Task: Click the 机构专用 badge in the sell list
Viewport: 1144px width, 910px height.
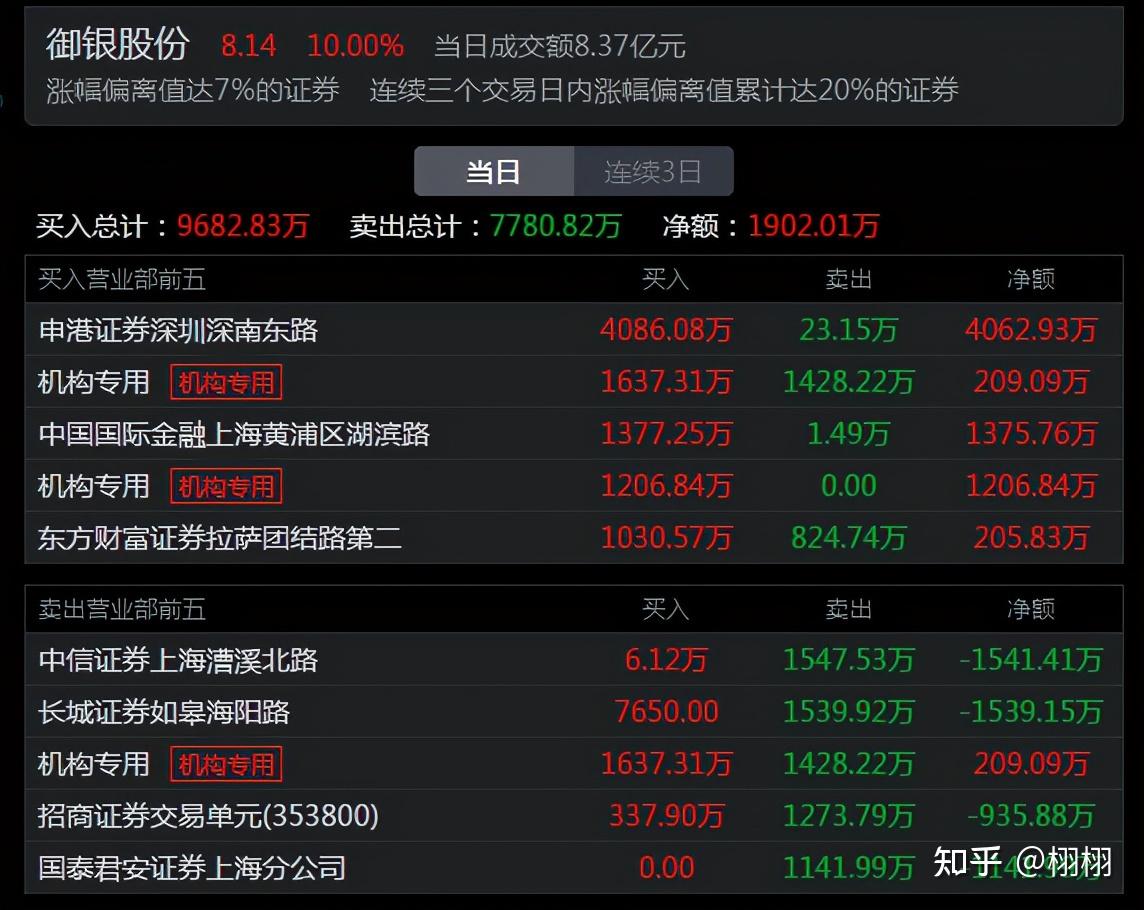Action: (225, 764)
